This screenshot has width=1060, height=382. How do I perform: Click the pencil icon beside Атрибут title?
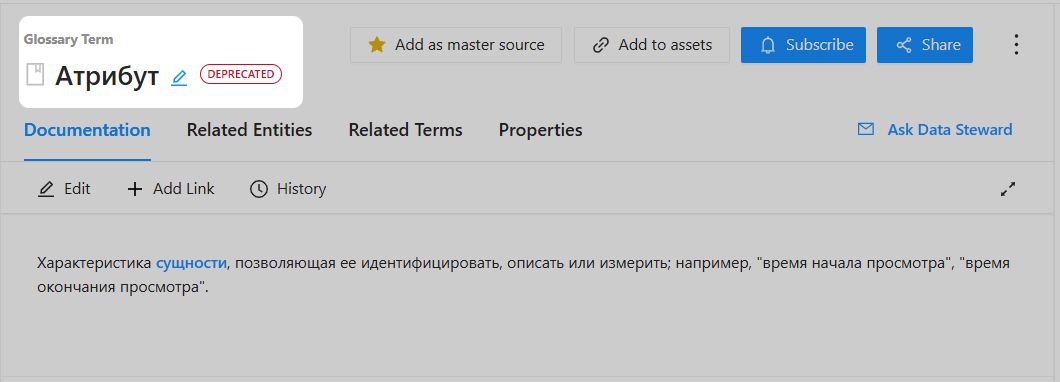point(179,78)
